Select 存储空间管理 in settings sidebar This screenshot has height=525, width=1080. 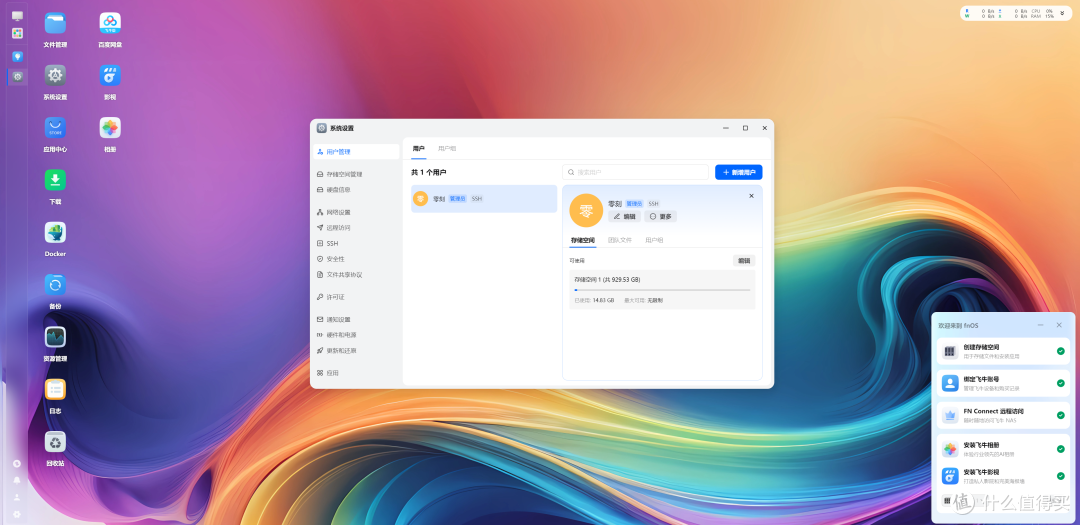pos(355,174)
